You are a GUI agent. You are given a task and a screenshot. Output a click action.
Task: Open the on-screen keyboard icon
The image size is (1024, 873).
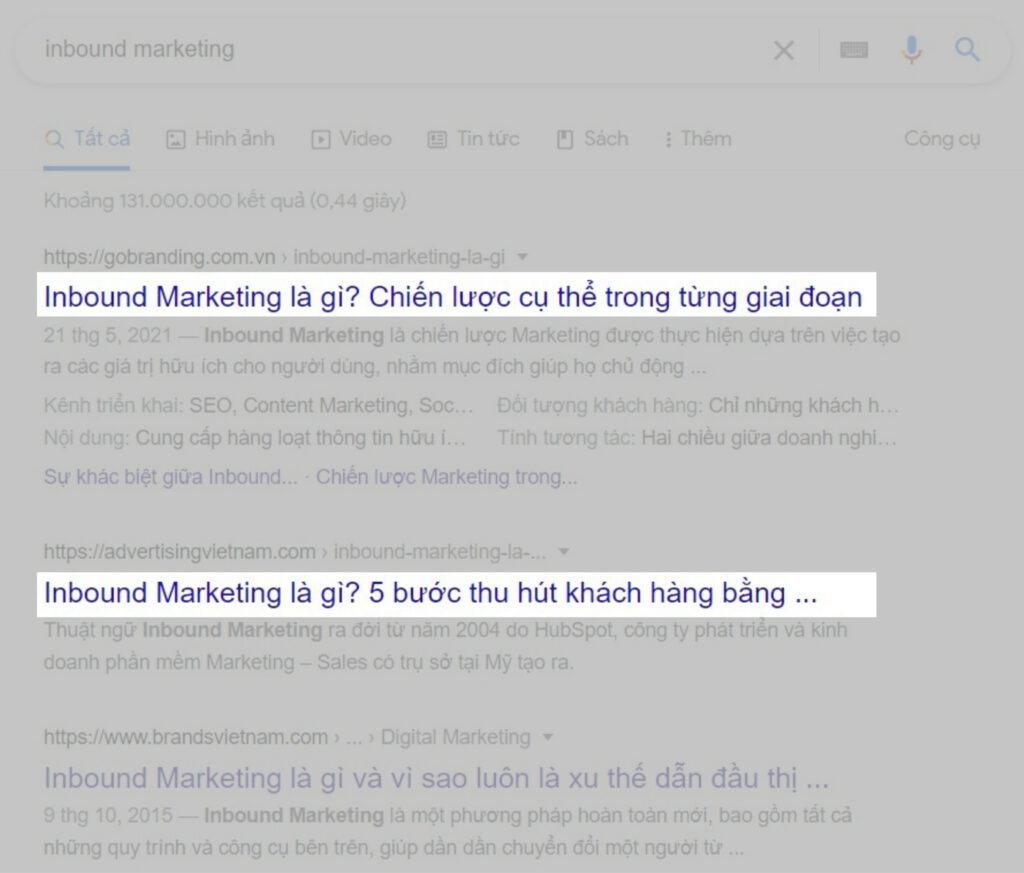853,50
